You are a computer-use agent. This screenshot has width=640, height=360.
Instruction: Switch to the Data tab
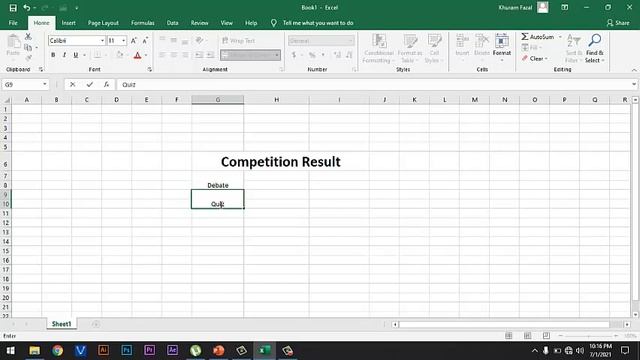(173, 23)
